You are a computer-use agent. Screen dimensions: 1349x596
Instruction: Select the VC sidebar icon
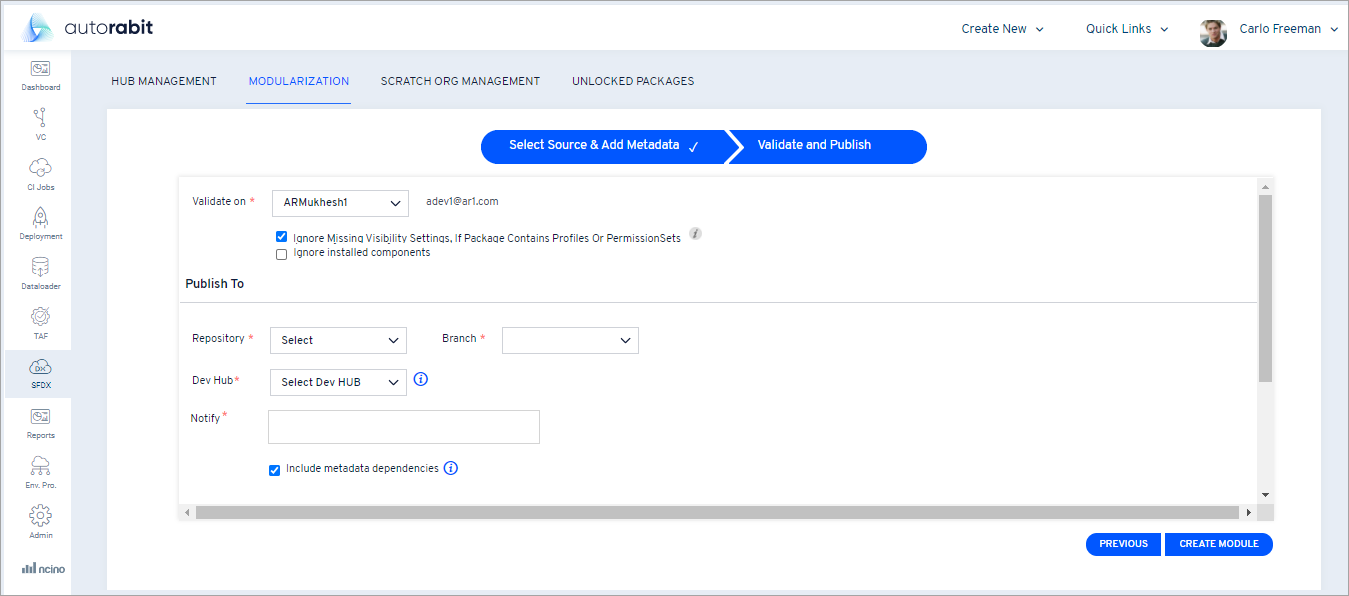[x=40, y=123]
